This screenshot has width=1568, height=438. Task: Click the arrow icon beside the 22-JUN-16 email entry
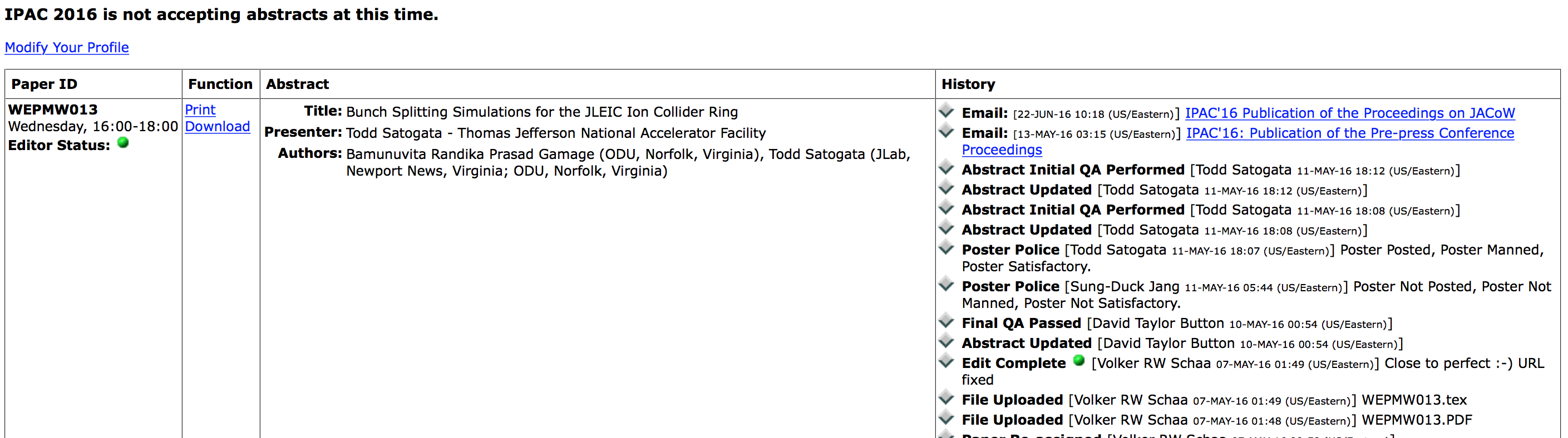(x=946, y=111)
